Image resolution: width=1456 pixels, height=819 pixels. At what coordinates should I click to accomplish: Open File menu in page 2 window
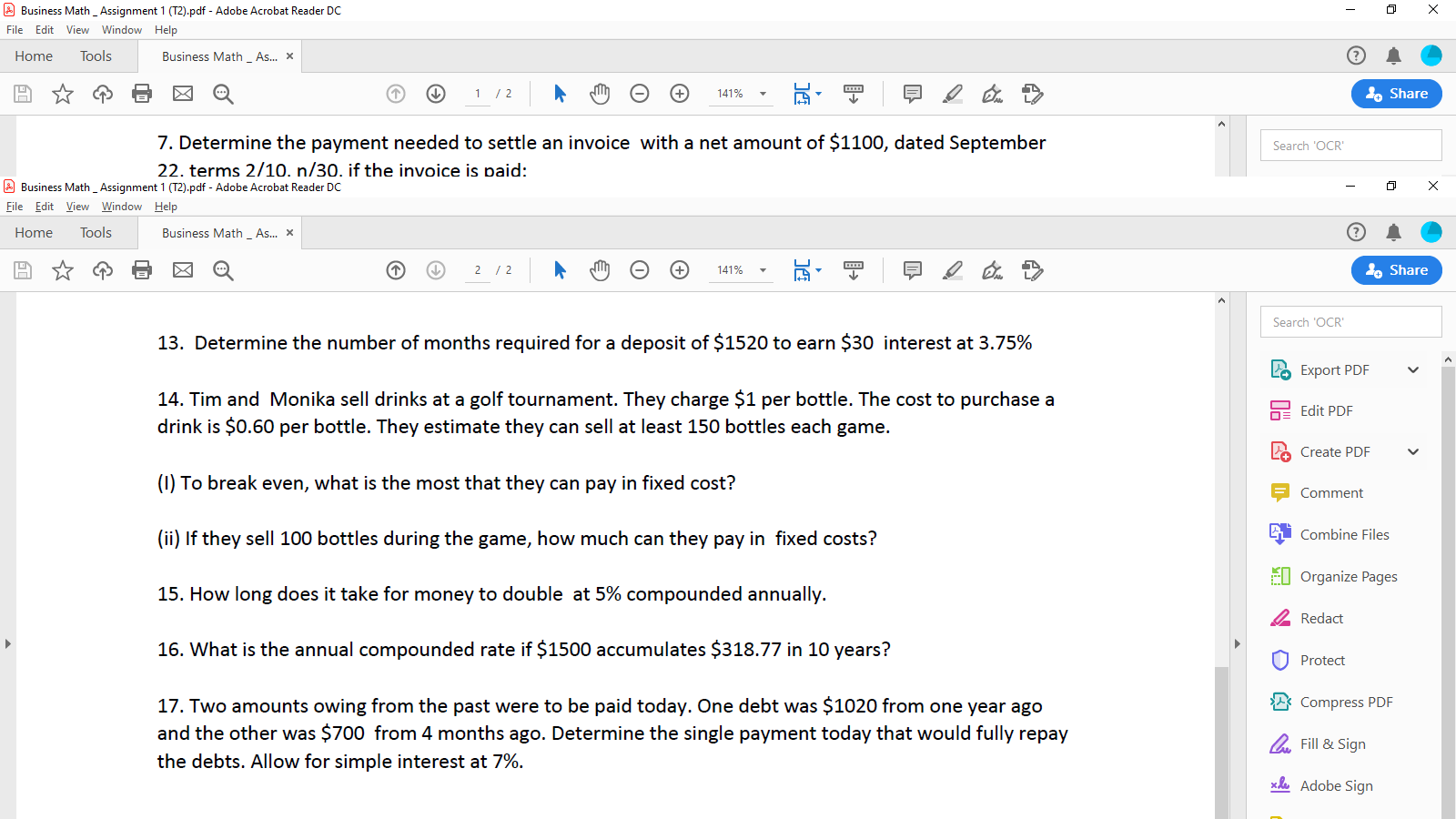(15, 207)
